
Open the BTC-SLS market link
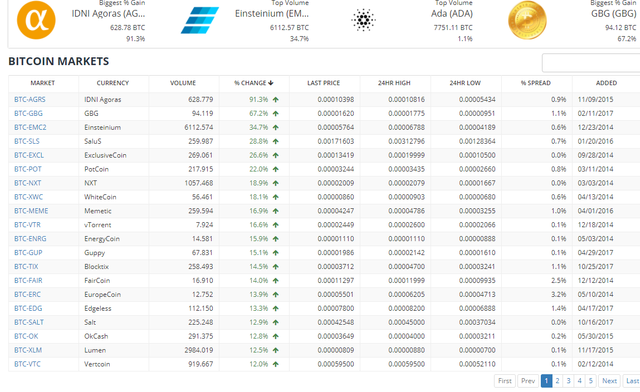click(x=27, y=141)
